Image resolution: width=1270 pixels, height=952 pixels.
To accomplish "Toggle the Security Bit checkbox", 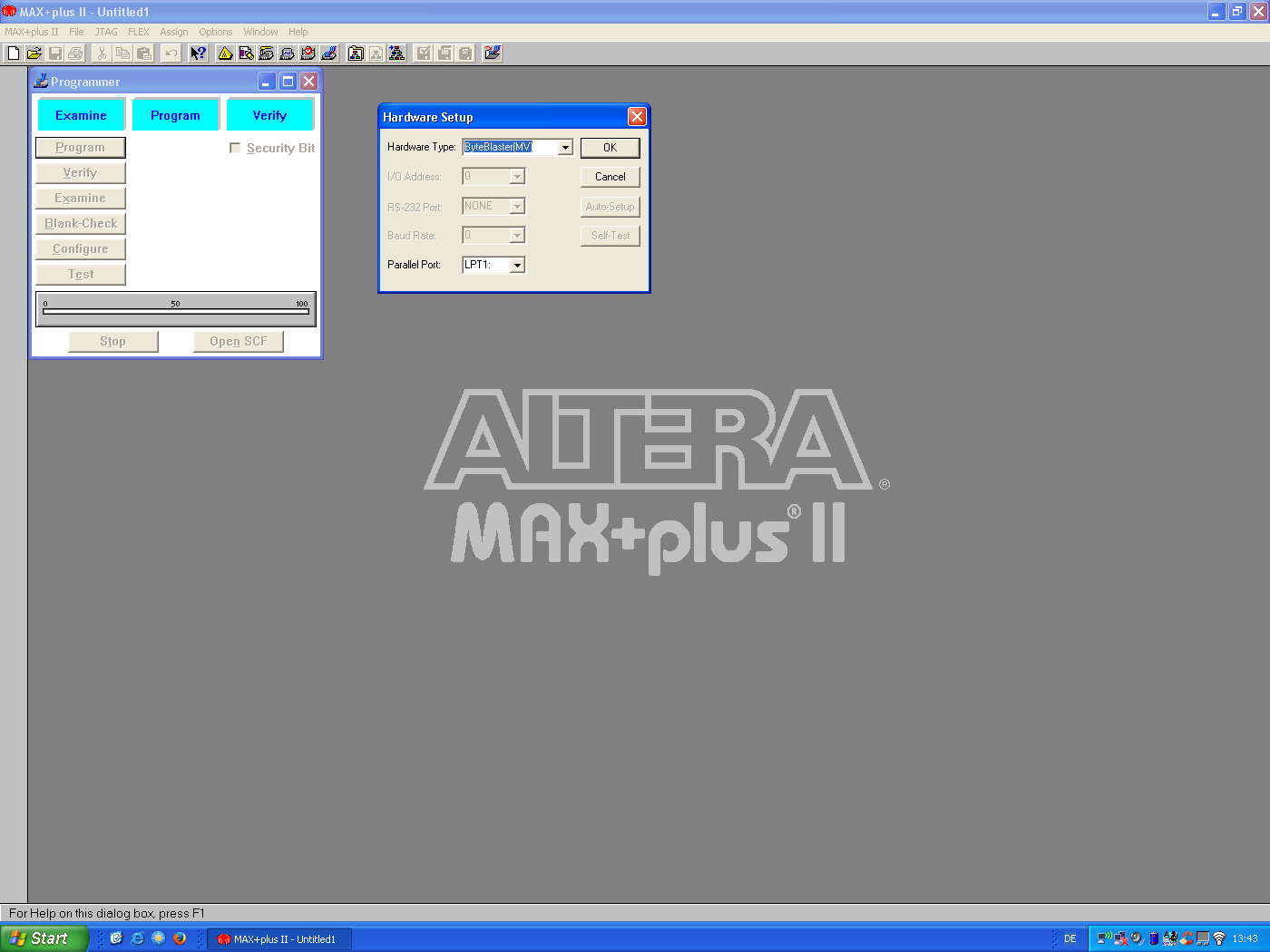I will (x=235, y=148).
